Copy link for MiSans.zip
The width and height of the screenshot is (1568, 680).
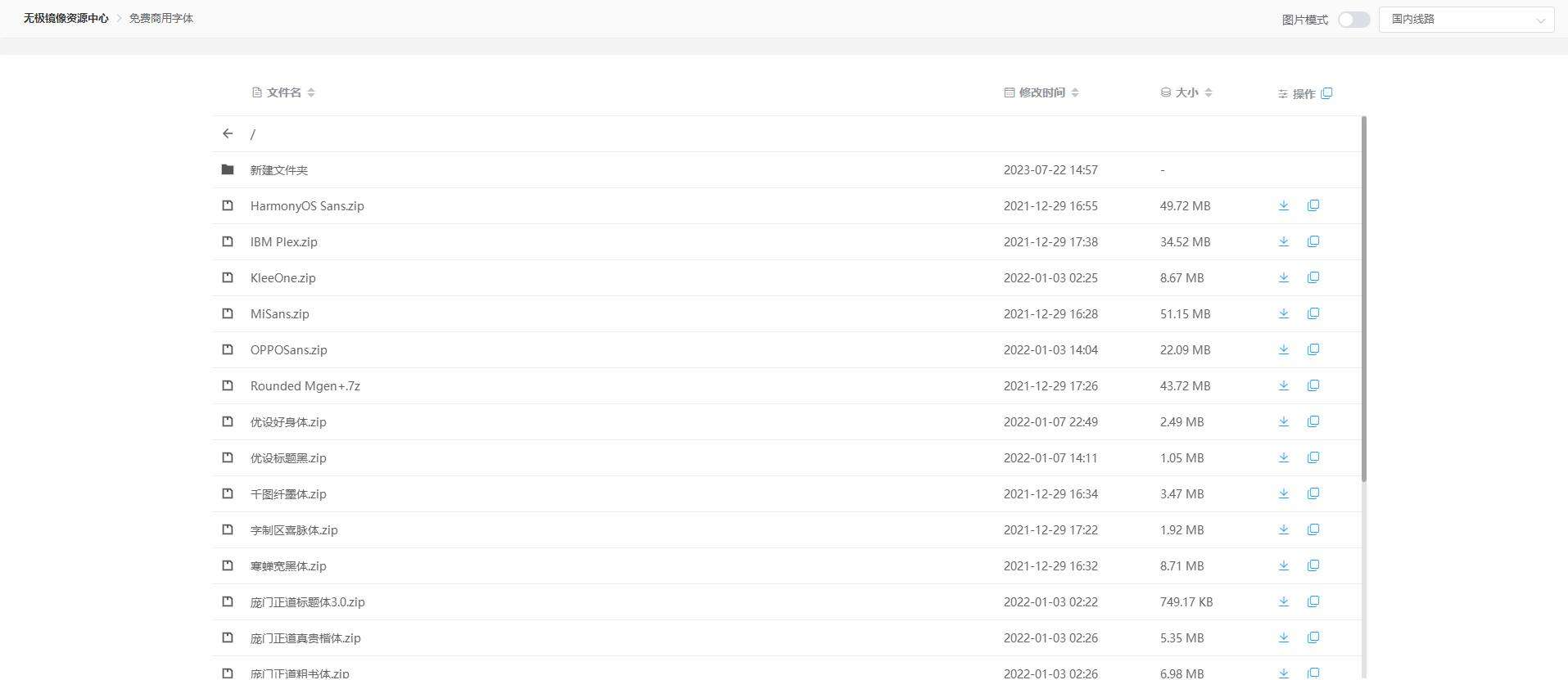pos(1313,313)
